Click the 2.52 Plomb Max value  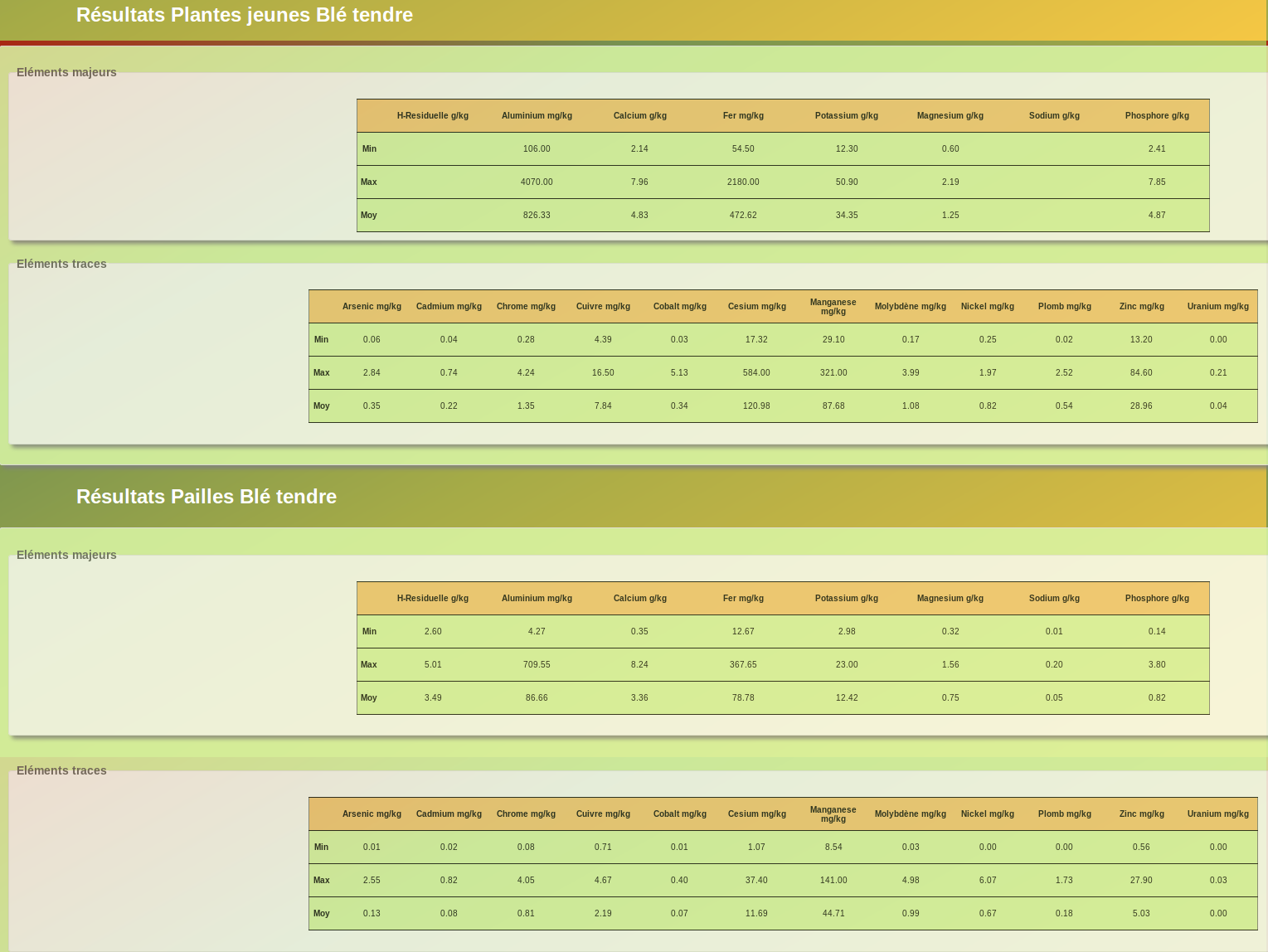1064,372
